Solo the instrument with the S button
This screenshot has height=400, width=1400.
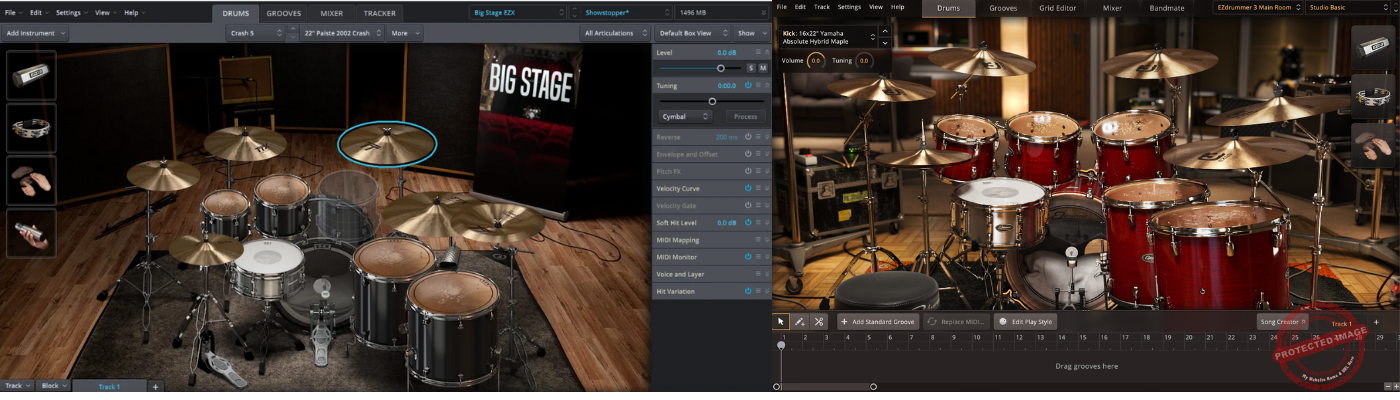point(750,68)
